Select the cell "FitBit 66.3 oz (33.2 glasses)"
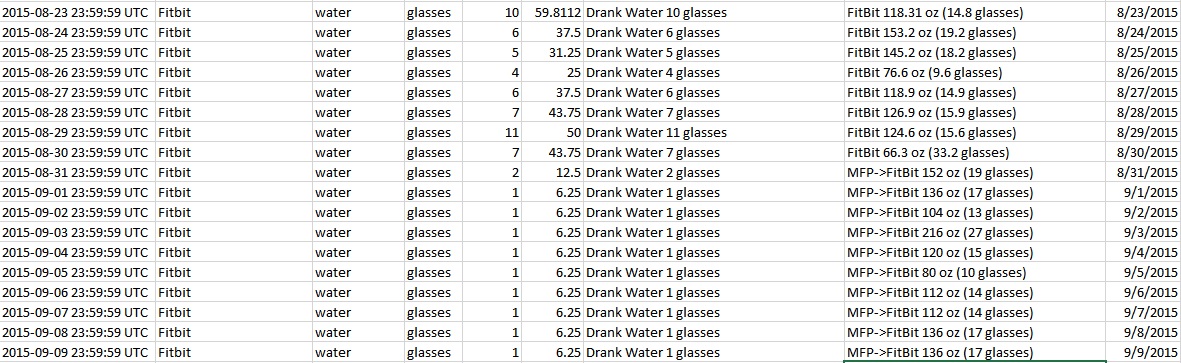The height and width of the screenshot is (363, 1181). [975, 152]
